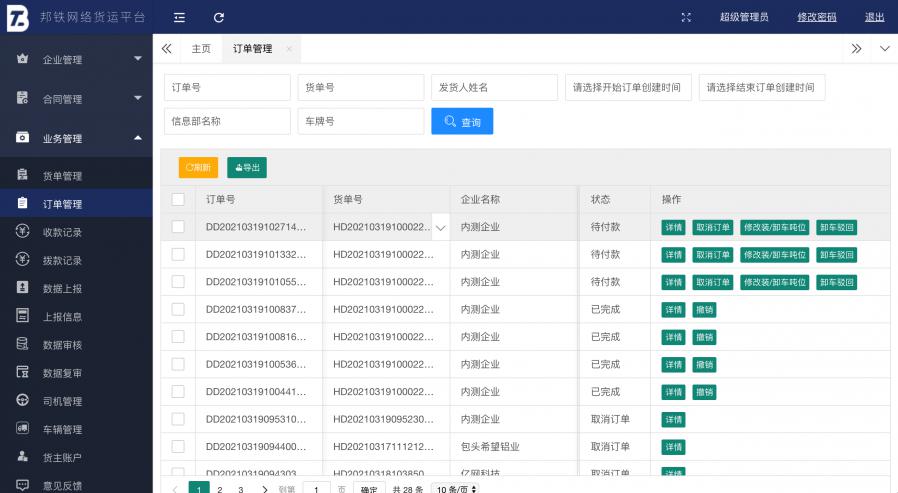The image size is (898, 493).
Task: Tick checkbox for order DD20210319100837
Action: pyautogui.click(x=178, y=309)
